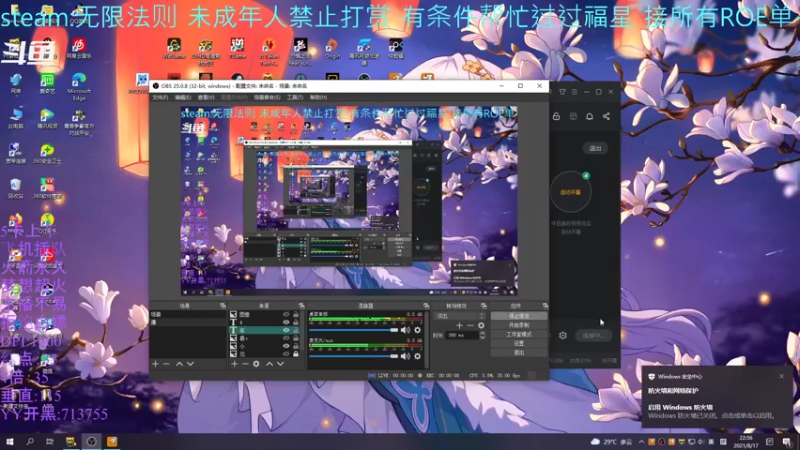Click 自动开播 circular button
The image size is (800, 450).
(x=570, y=192)
